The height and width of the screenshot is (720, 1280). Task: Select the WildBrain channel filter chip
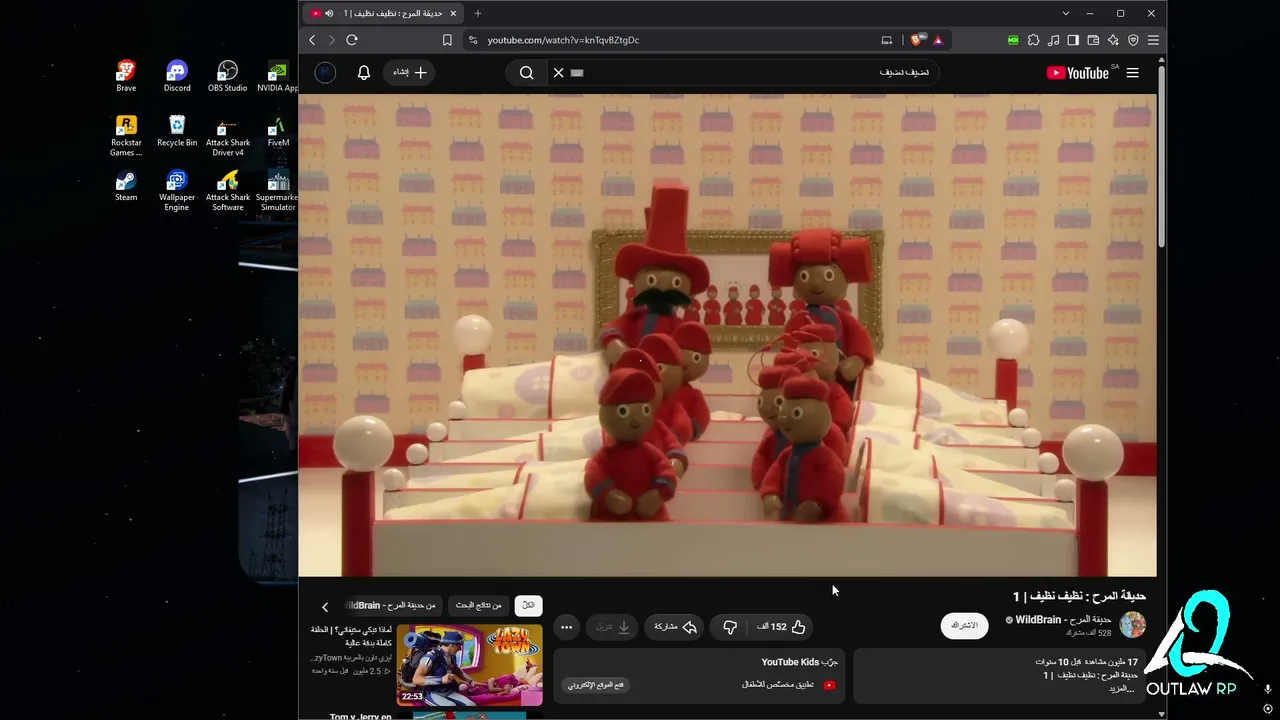392,606
